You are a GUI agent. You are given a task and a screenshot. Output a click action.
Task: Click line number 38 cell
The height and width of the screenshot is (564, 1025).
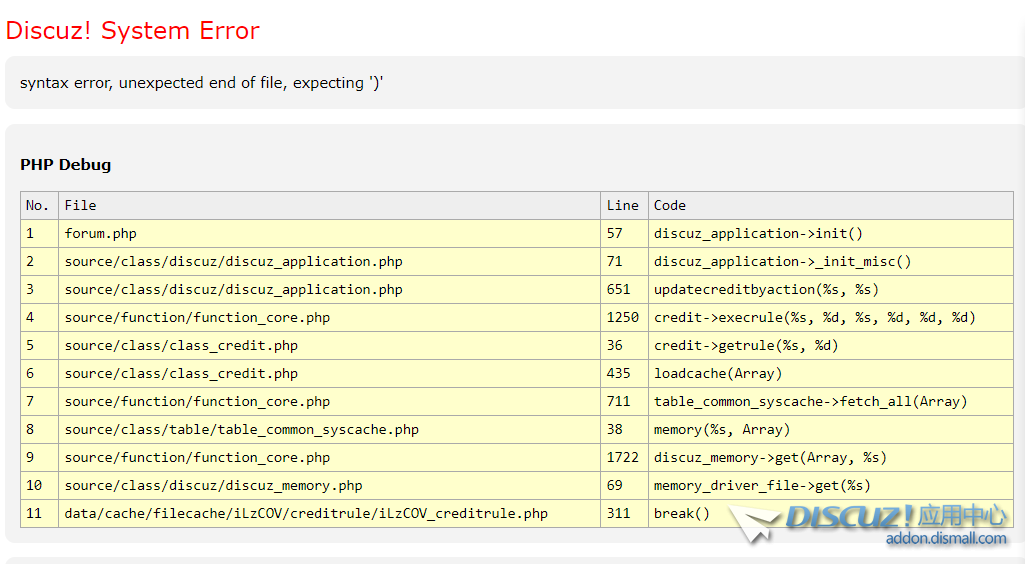click(x=624, y=430)
